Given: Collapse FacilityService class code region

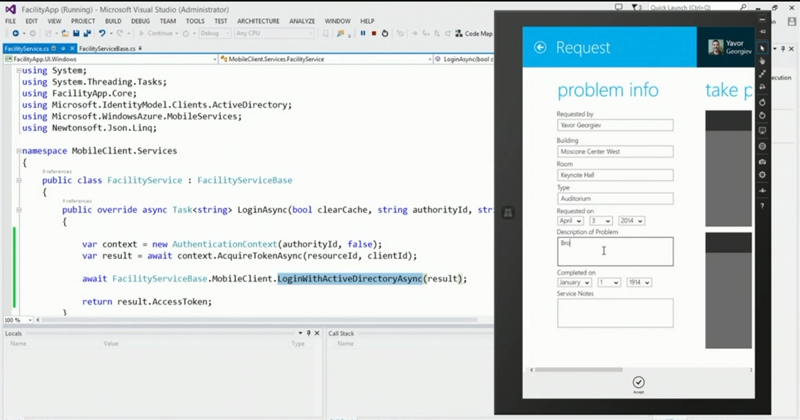Looking at the screenshot, I should pyautogui.click(x=18, y=180).
